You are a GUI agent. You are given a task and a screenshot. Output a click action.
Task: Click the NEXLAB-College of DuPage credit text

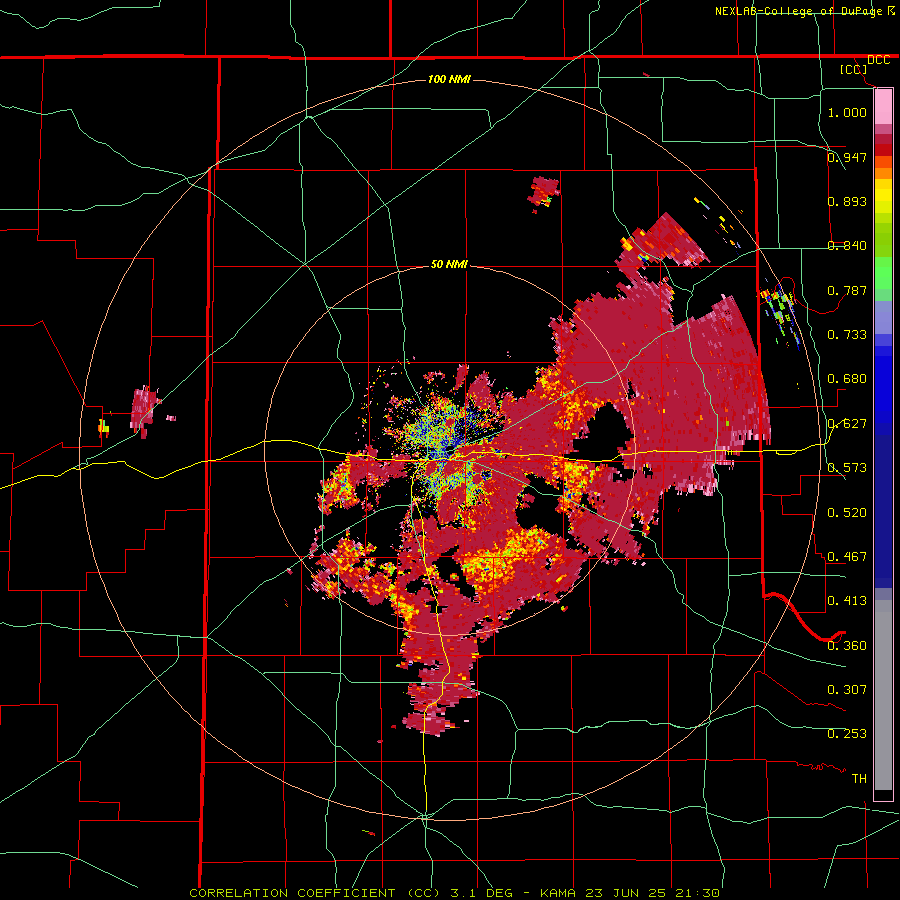point(798,11)
